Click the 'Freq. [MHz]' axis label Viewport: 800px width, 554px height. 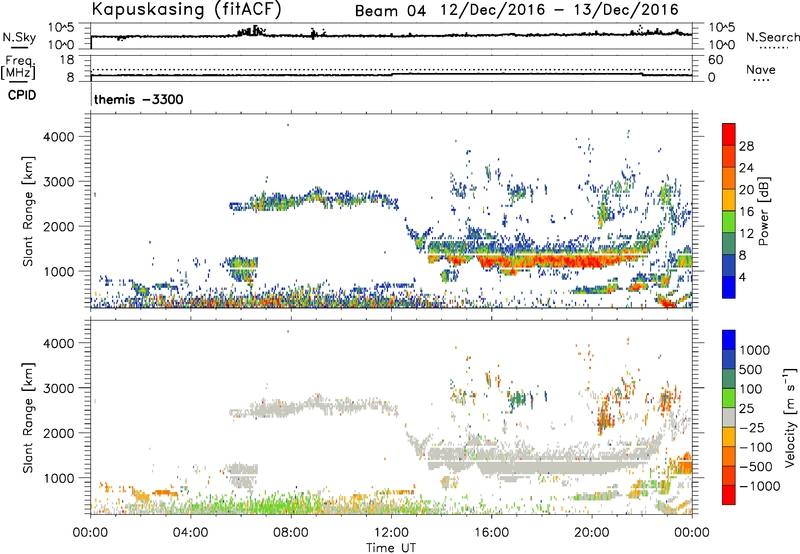coord(18,68)
